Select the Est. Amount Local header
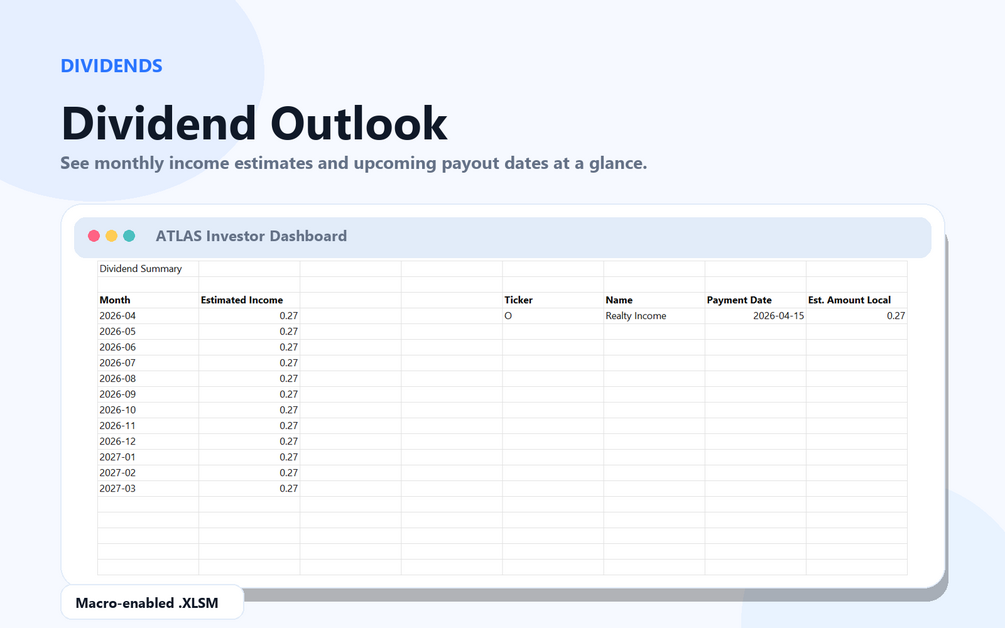 tap(857, 300)
